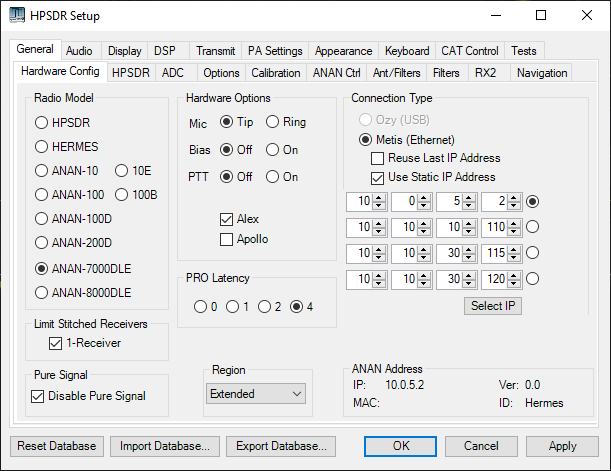Open the Calibration sub-tab
Image resolution: width=611 pixels, height=471 pixels.
[276, 73]
